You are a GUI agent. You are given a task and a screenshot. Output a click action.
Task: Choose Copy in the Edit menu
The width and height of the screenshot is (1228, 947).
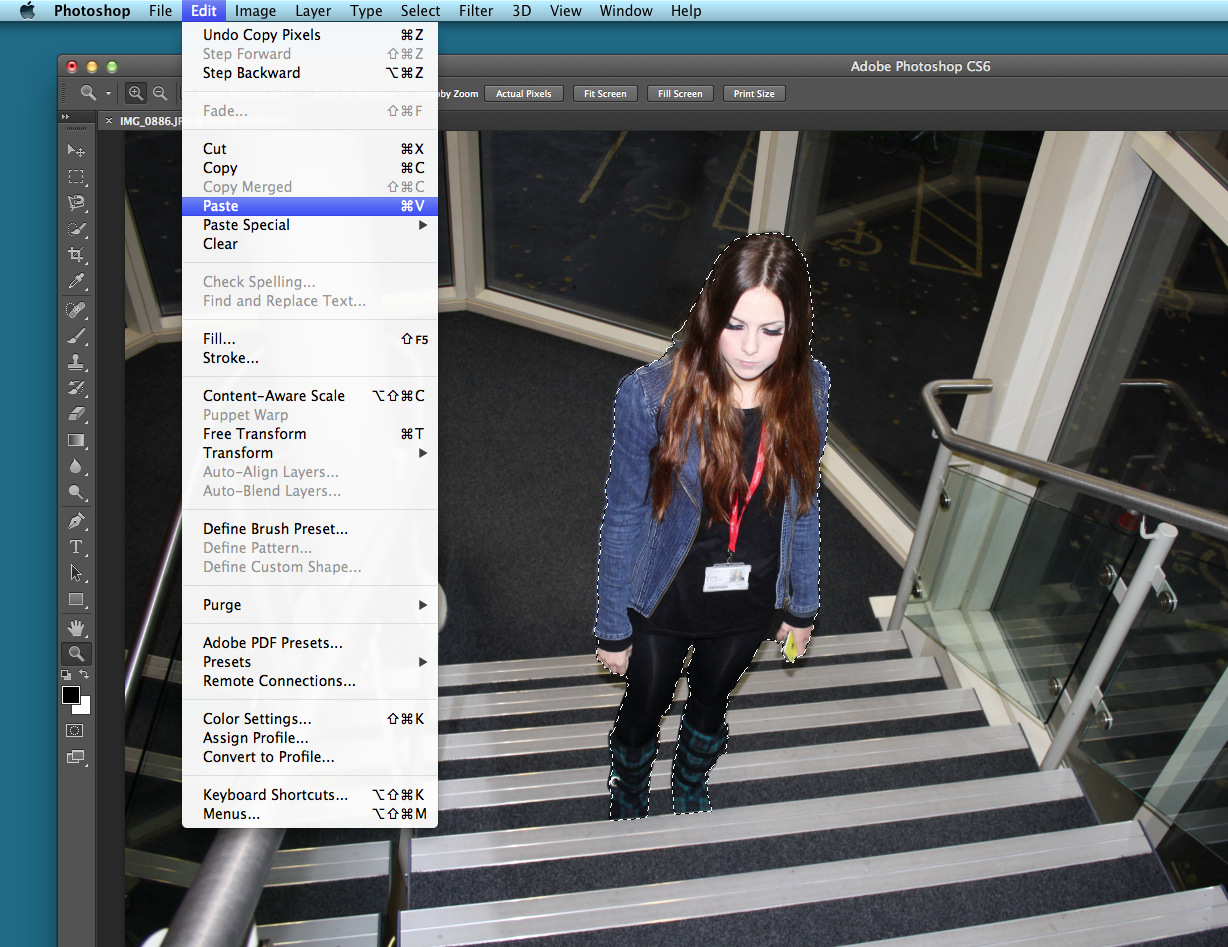click(x=310, y=168)
